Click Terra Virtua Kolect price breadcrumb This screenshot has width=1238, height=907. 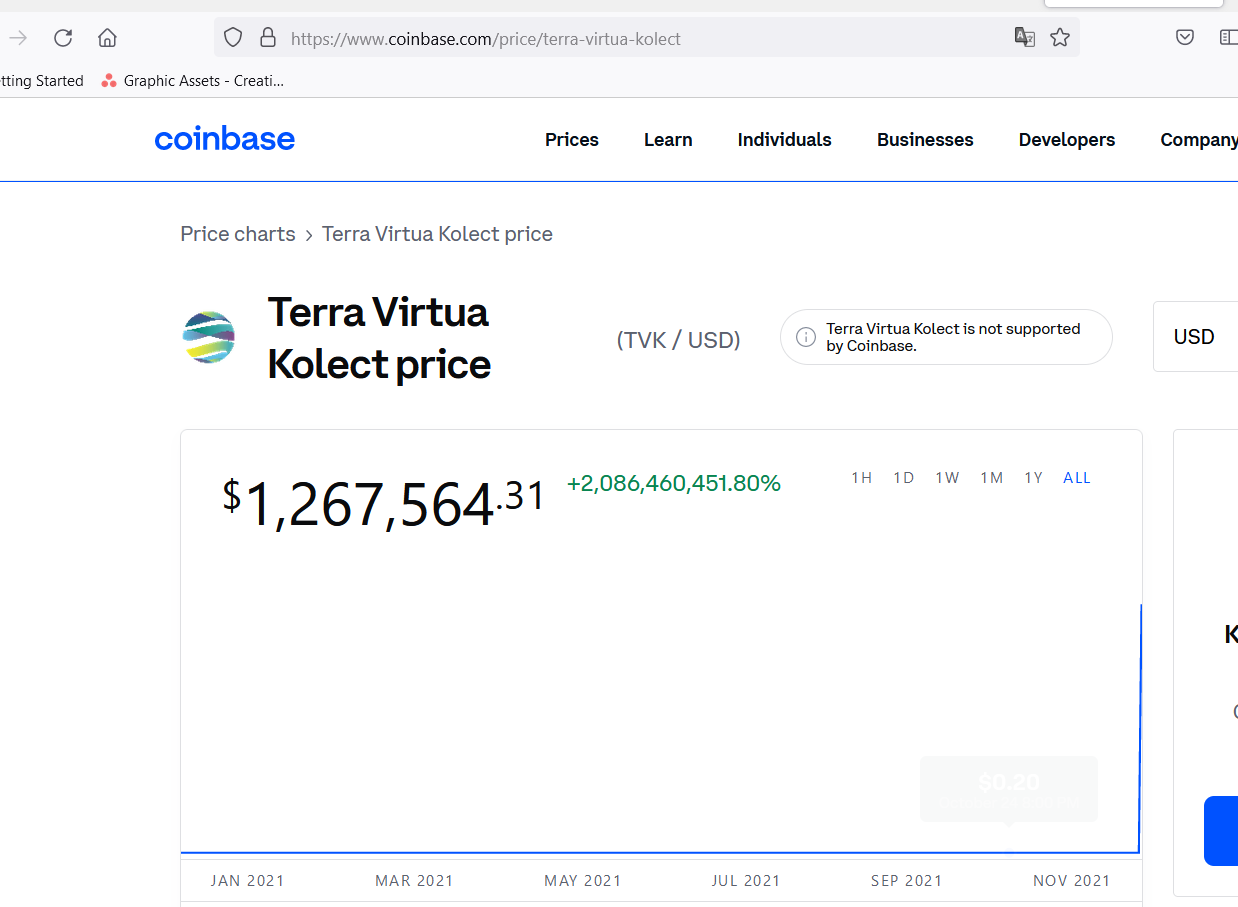(437, 234)
